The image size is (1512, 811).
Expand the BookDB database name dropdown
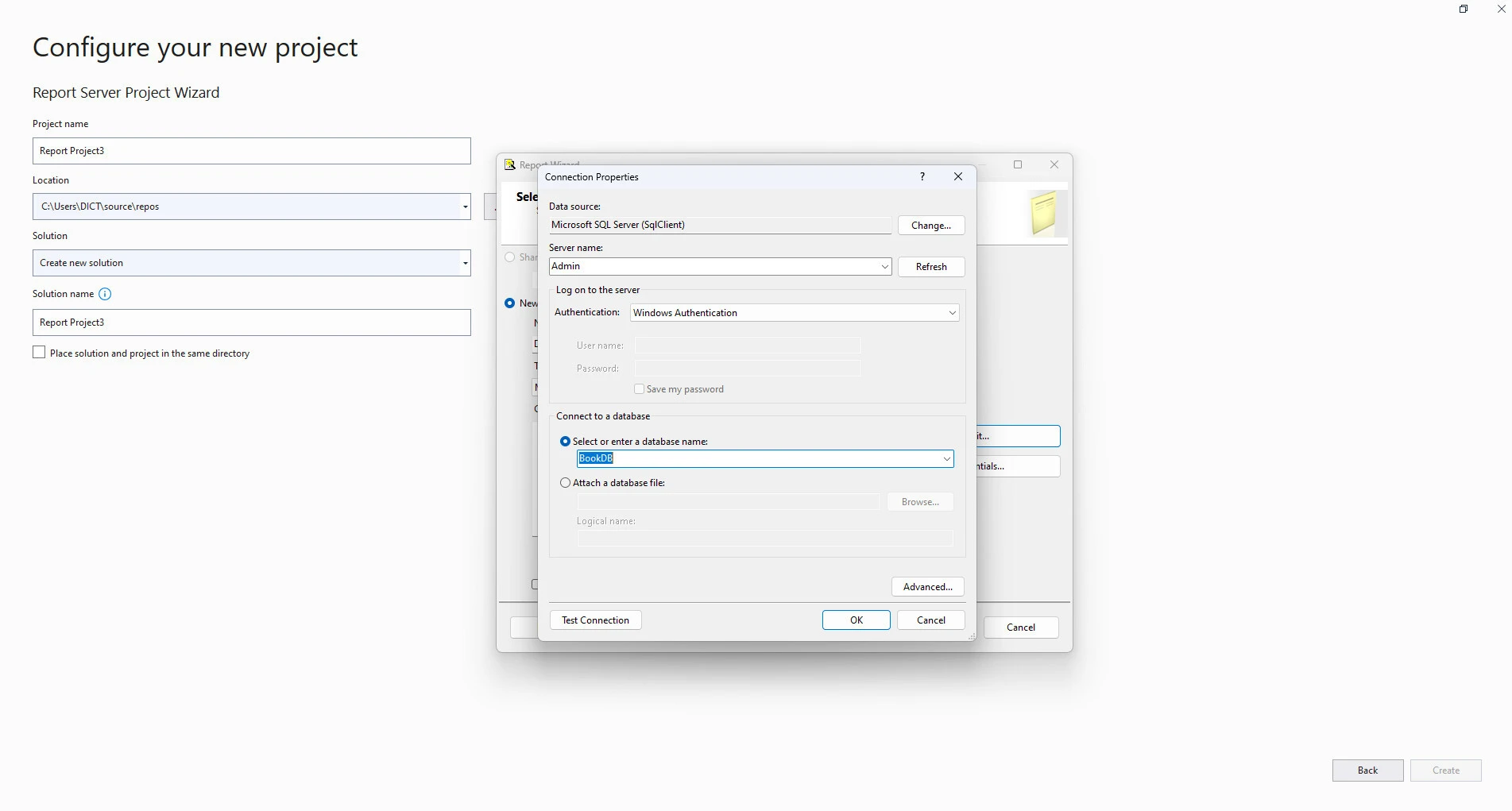click(x=946, y=459)
